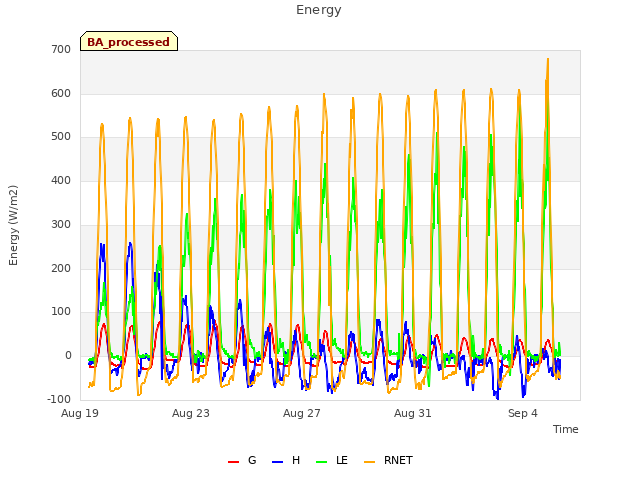Click the Aug 19 x-axis label
Image resolution: width=640 pixels, height=480 pixels.
pos(80,413)
